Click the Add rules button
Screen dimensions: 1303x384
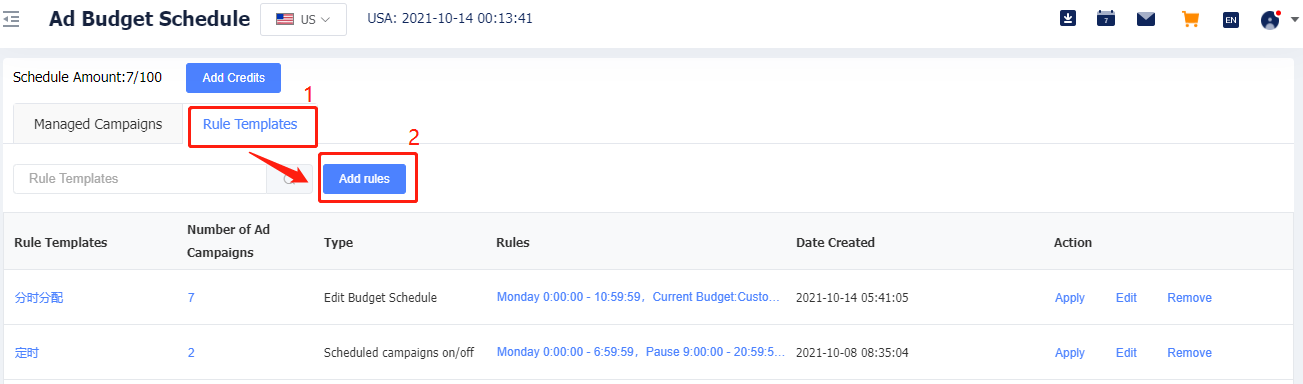click(x=364, y=179)
